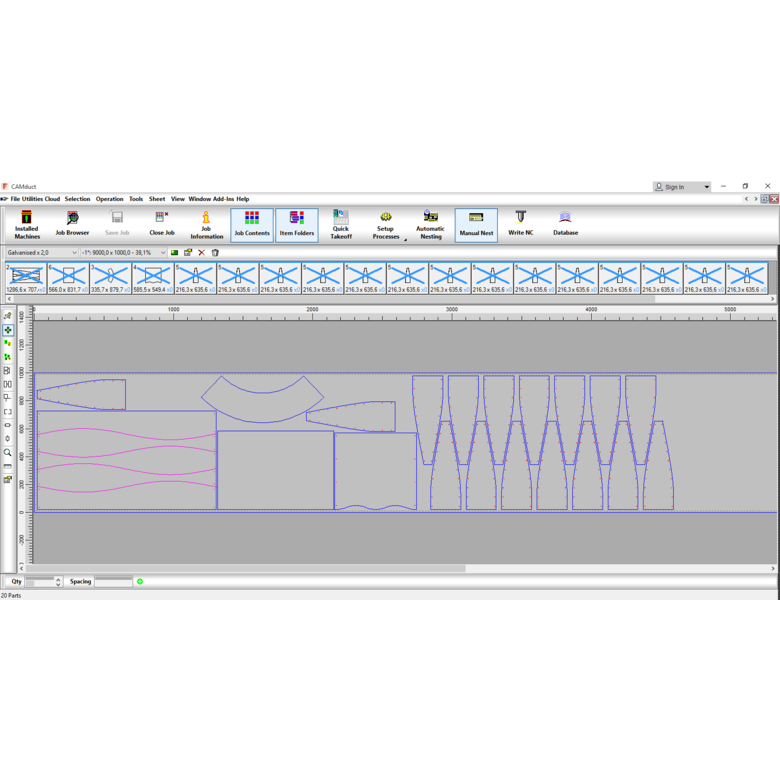This screenshot has height=780, width=780.
Task: Open the View menu
Action: coord(178,199)
